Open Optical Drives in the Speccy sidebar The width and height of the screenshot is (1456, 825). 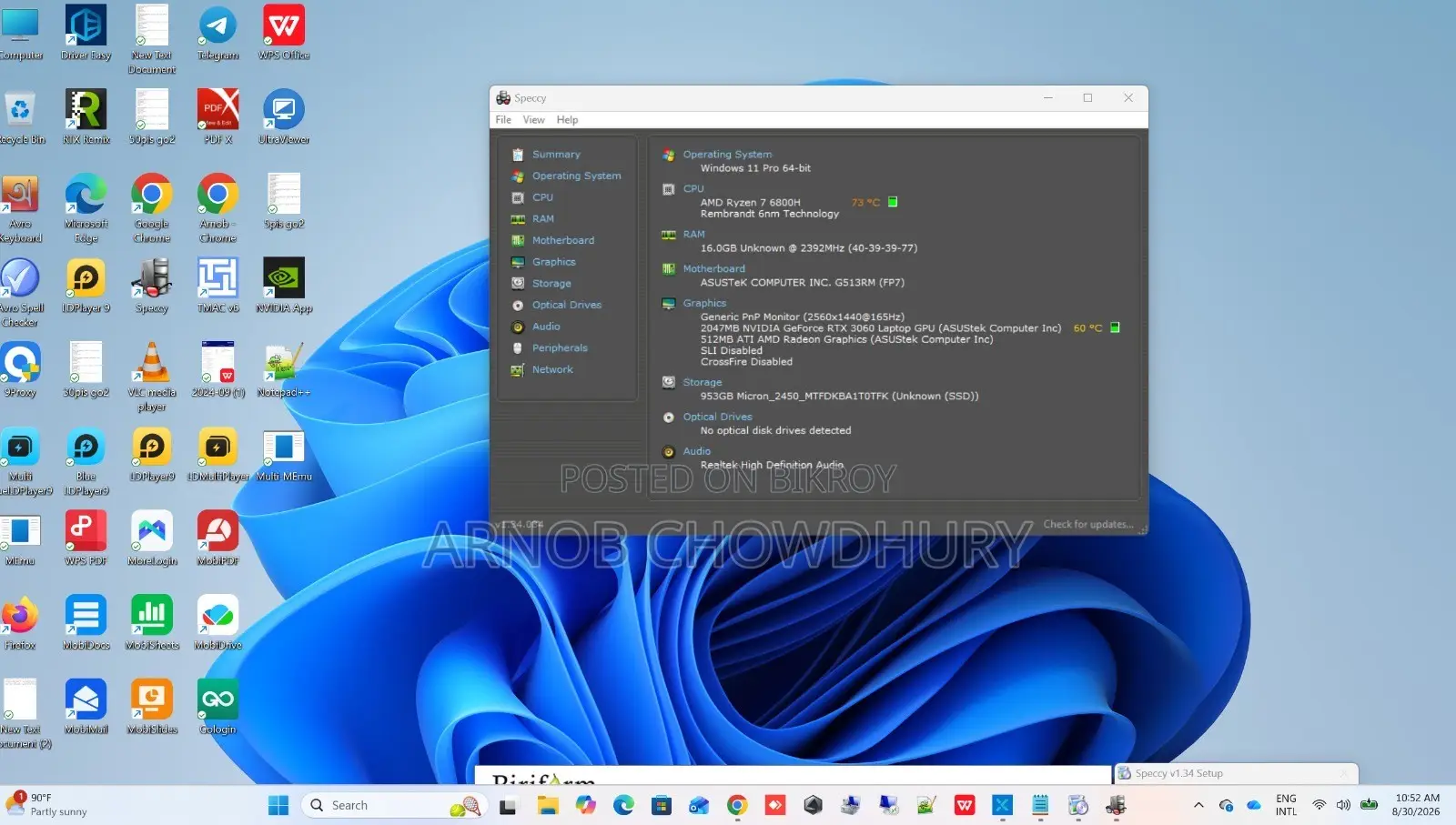coord(566,306)
